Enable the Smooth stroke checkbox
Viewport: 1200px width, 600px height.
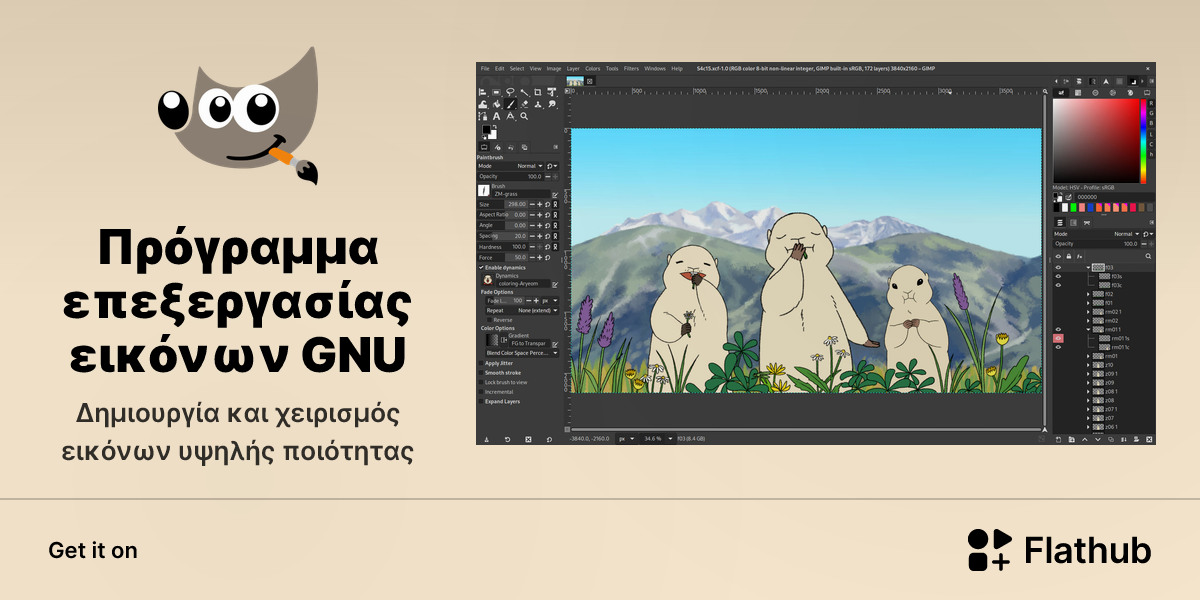click(x=481, y=373)
